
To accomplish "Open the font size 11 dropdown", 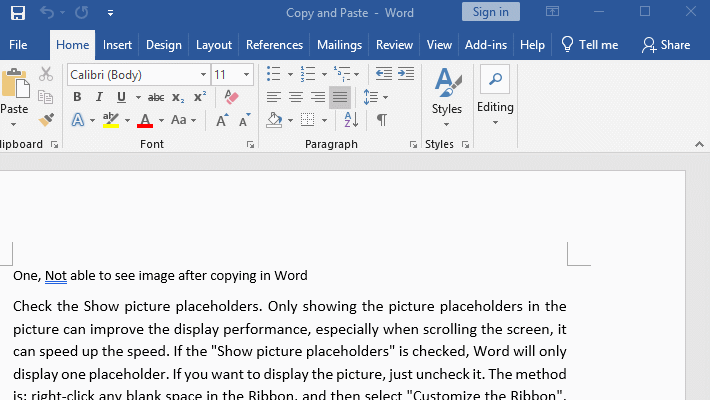I will 247,75.
